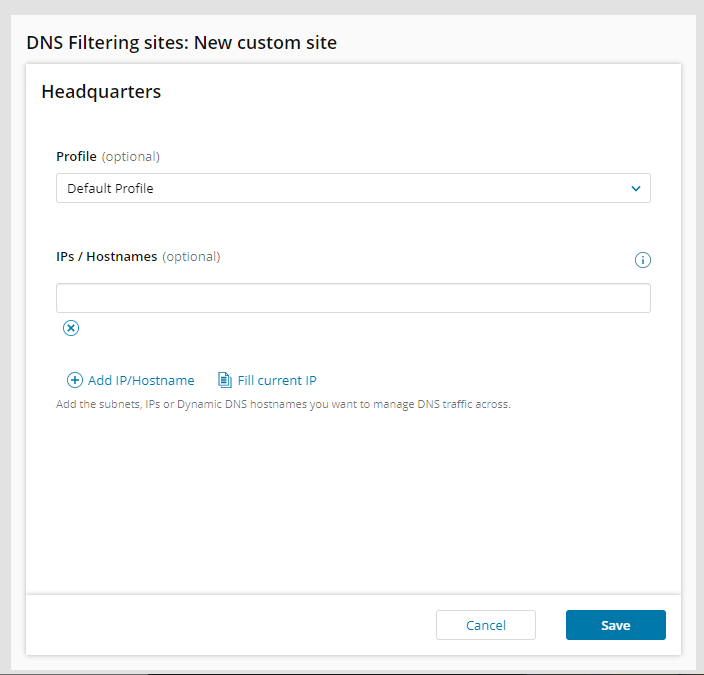This screenshot has width=704, height=675.
Task: Click the Profile field label
Action: click(76, 156)
